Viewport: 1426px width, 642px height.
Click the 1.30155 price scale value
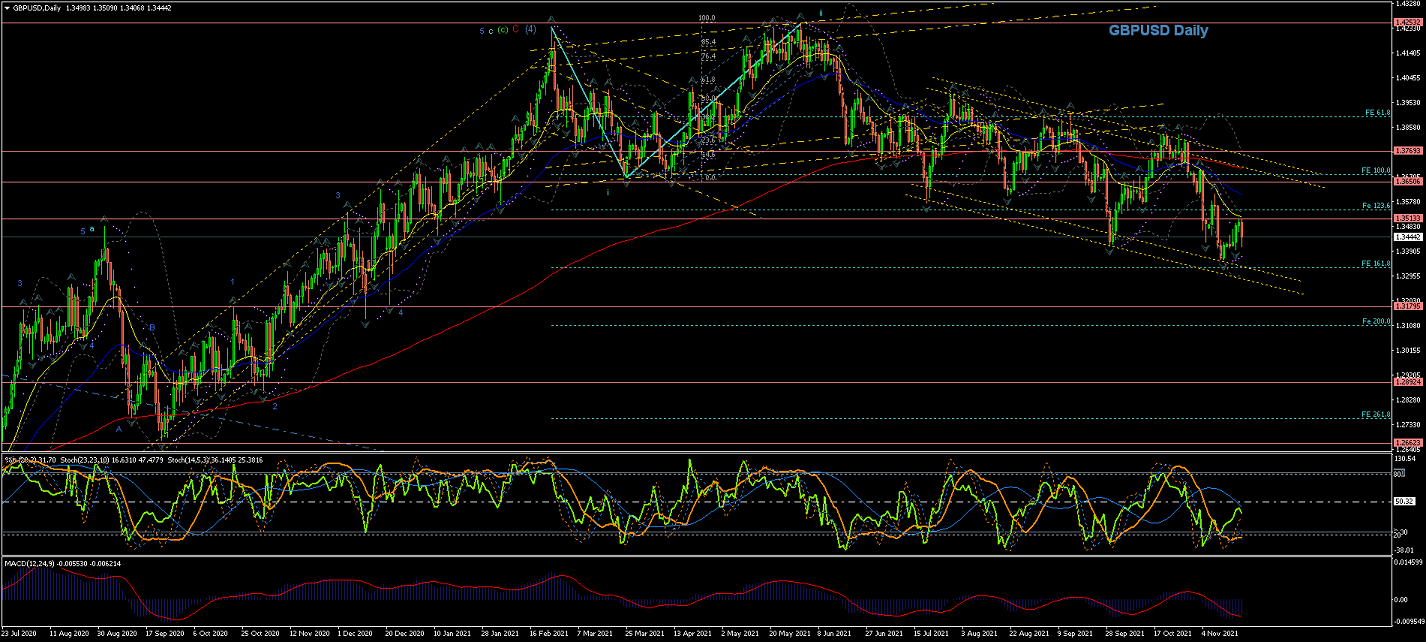click(x=1406, y=350)
